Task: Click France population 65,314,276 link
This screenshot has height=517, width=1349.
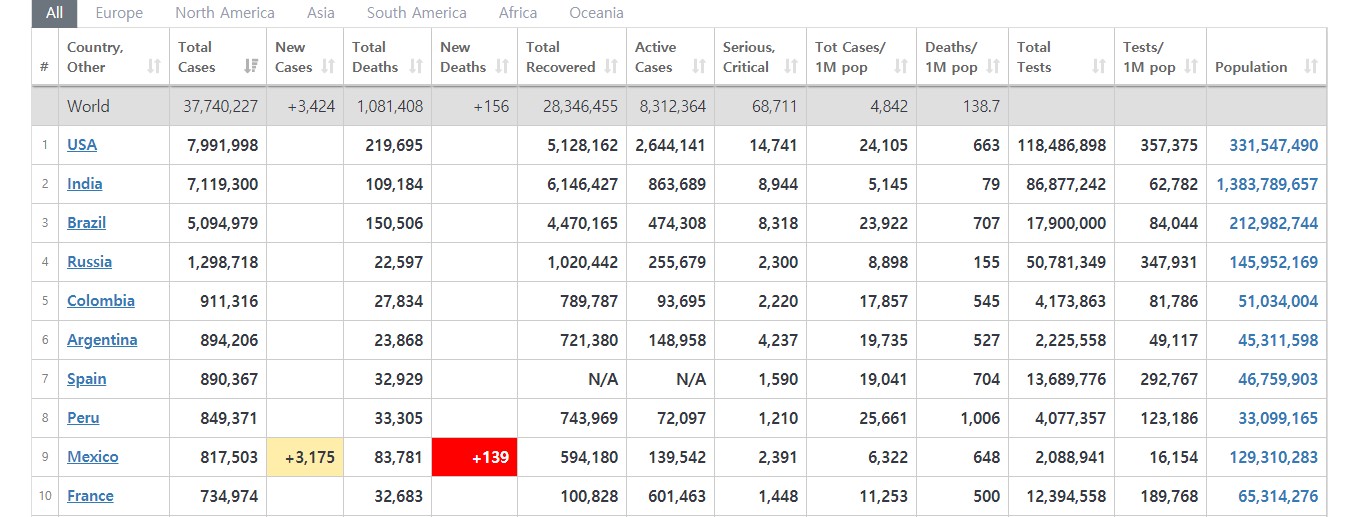Action: [1278, 496]
